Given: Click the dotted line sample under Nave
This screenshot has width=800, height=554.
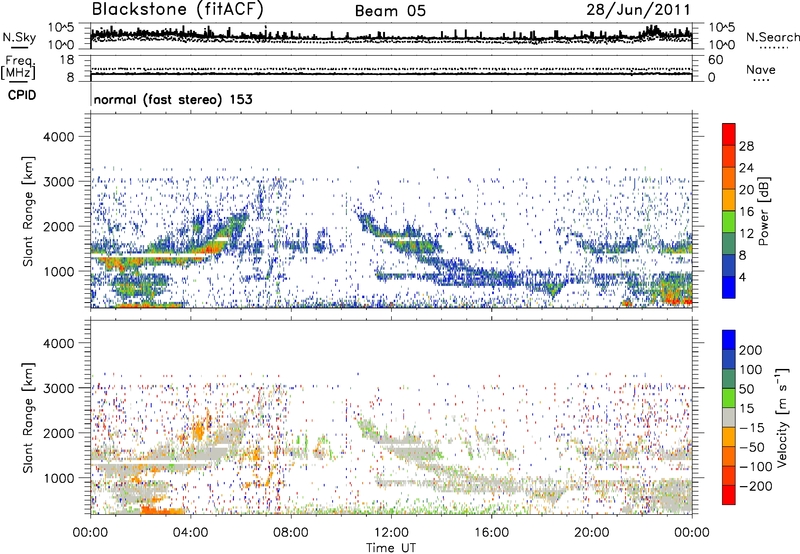Looking at the screenshot, I should click(762, 80).
